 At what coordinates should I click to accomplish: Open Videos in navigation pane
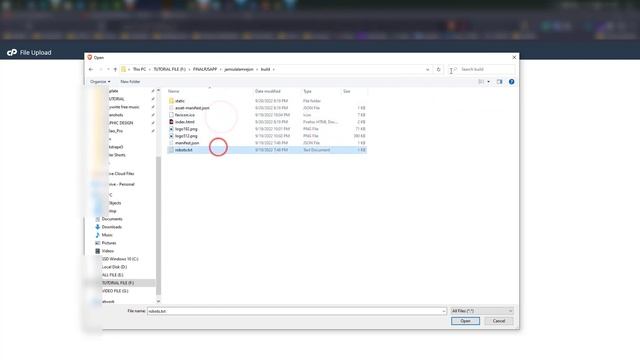(x=107, y=251)
